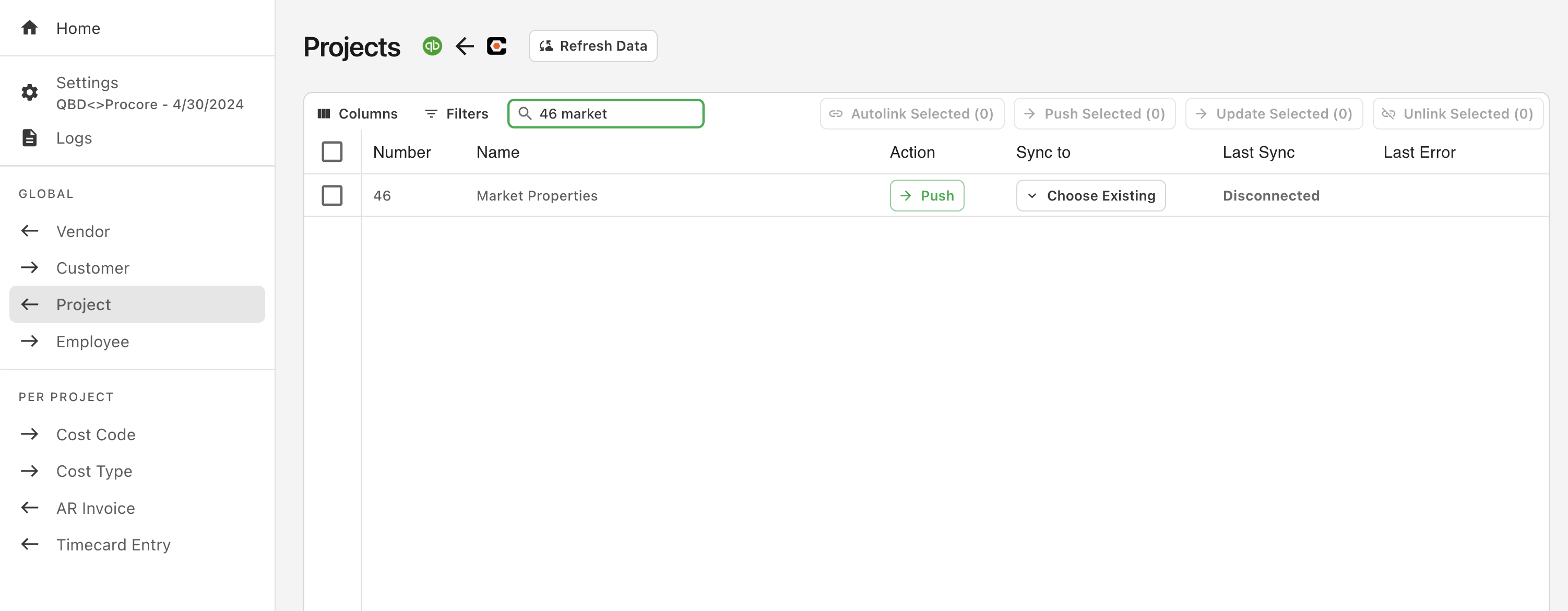Screen dimensions: 1568x611
Task: Click the Unlink Selected icon
Action: (1389, 113)
